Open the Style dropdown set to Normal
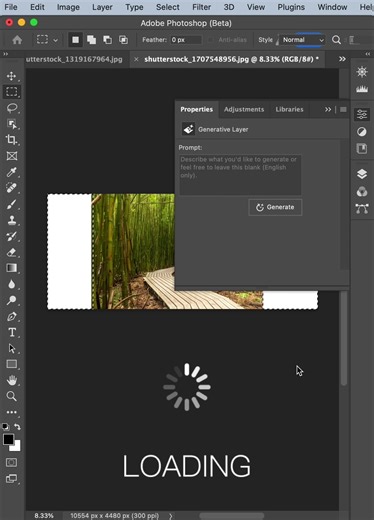 pos(302,40)
